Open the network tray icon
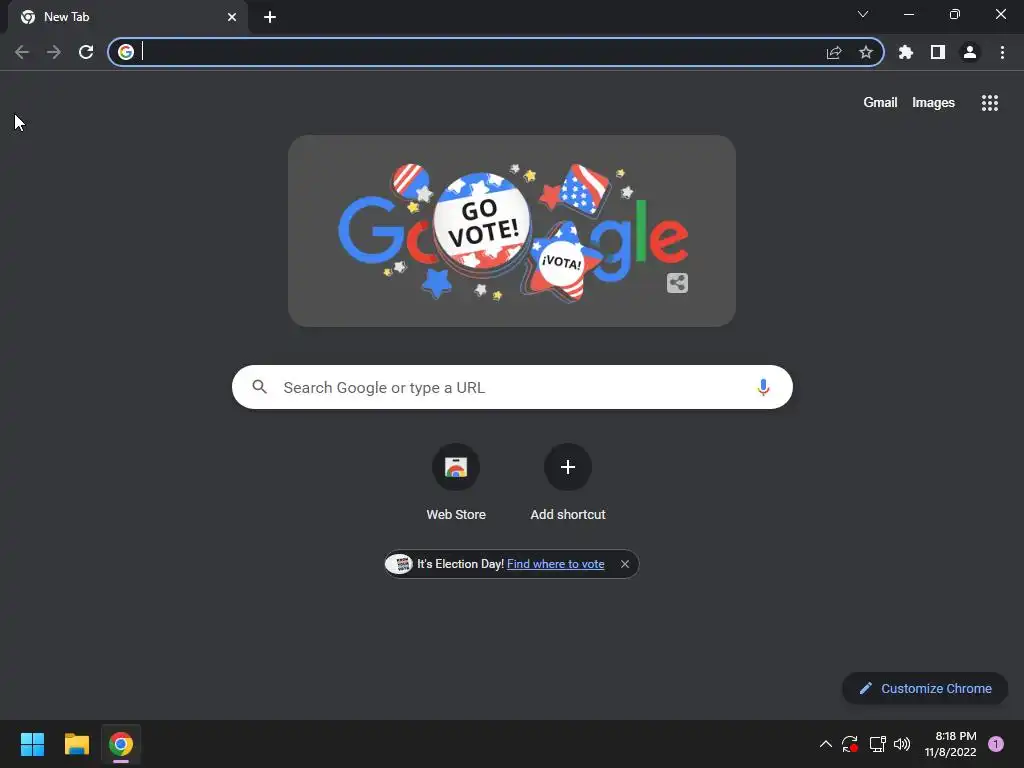This screenshot has width=1024, height=768. [x=877, y=744]
